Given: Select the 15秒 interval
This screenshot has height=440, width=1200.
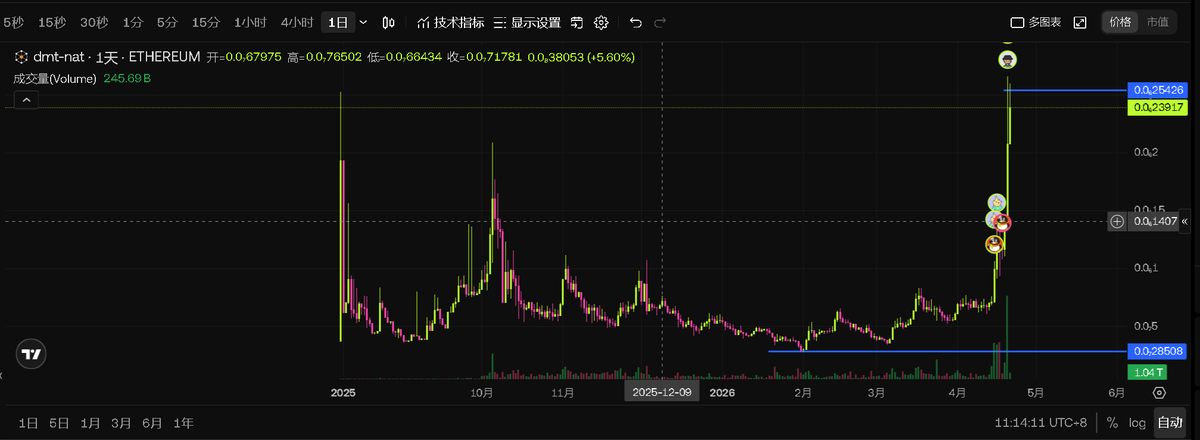Looking at the screenshot, I should (52, 22).
